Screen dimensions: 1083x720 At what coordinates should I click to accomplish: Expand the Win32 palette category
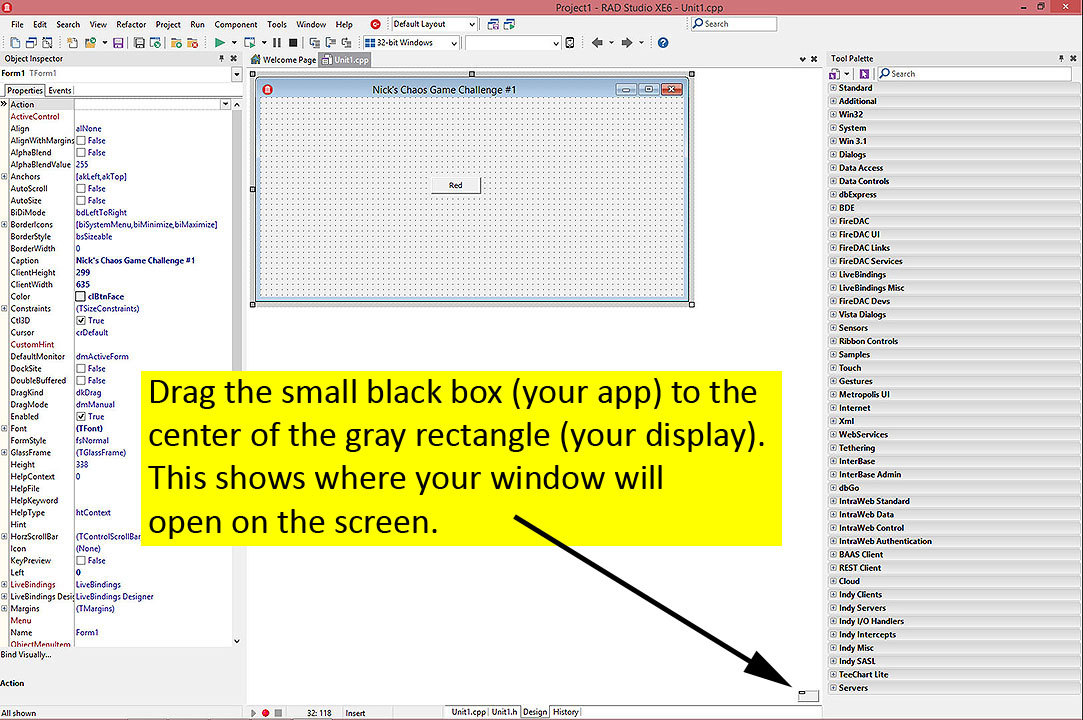click(x=833, y=115)
